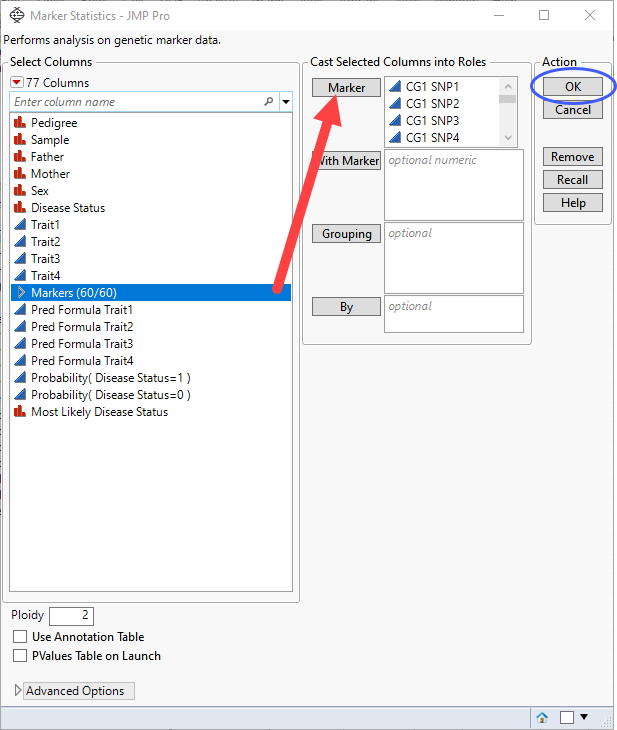Click the Most Likely Disease Status icon
617x730 pixels.
coord(20,411)
